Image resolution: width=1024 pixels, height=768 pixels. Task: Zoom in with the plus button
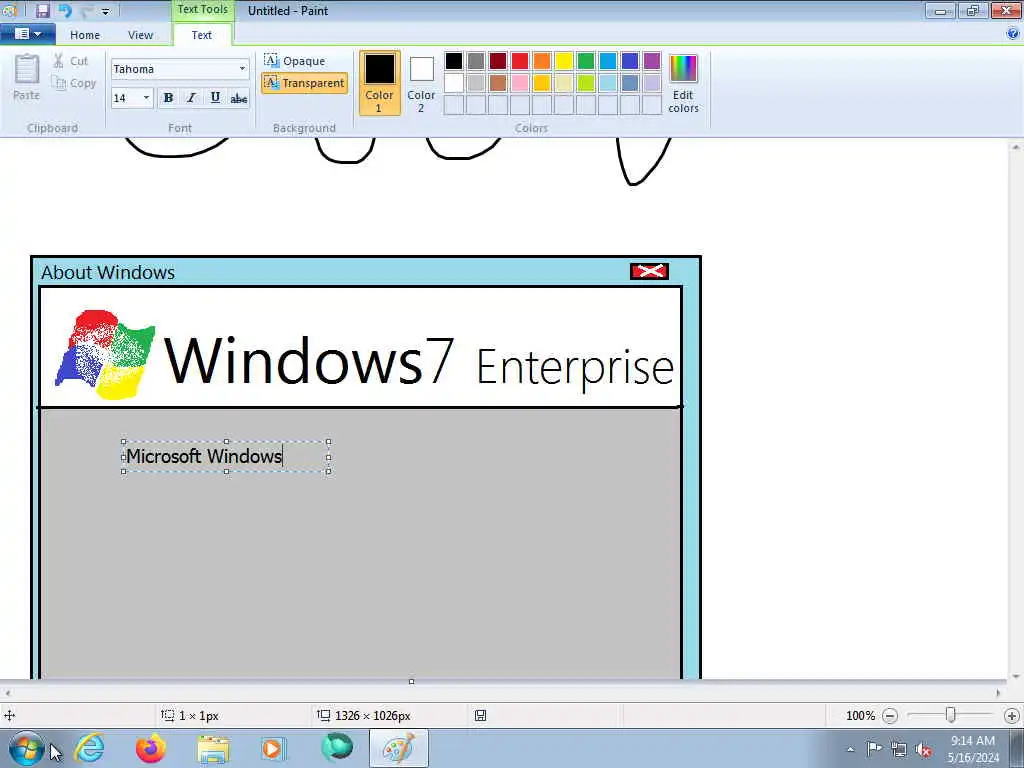pos(1012,716)
